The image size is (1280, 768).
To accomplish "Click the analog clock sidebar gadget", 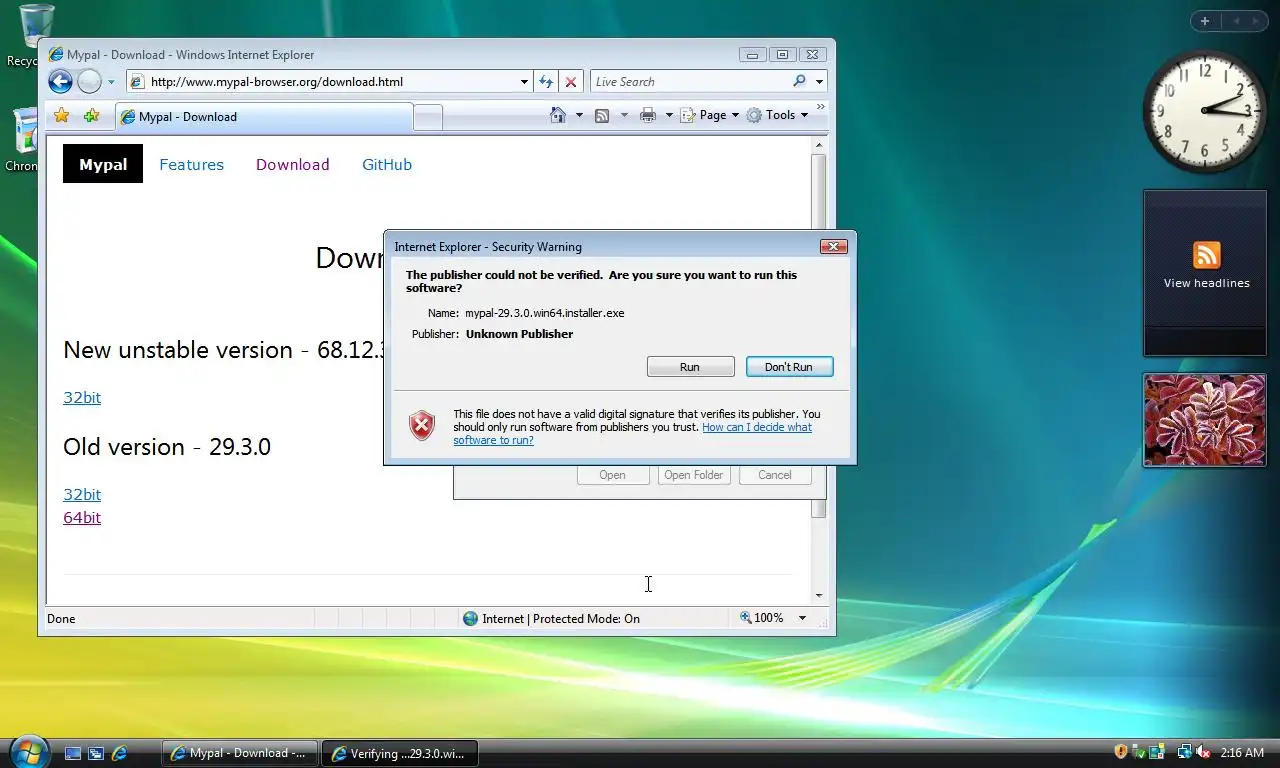I will click(1203, 109).
